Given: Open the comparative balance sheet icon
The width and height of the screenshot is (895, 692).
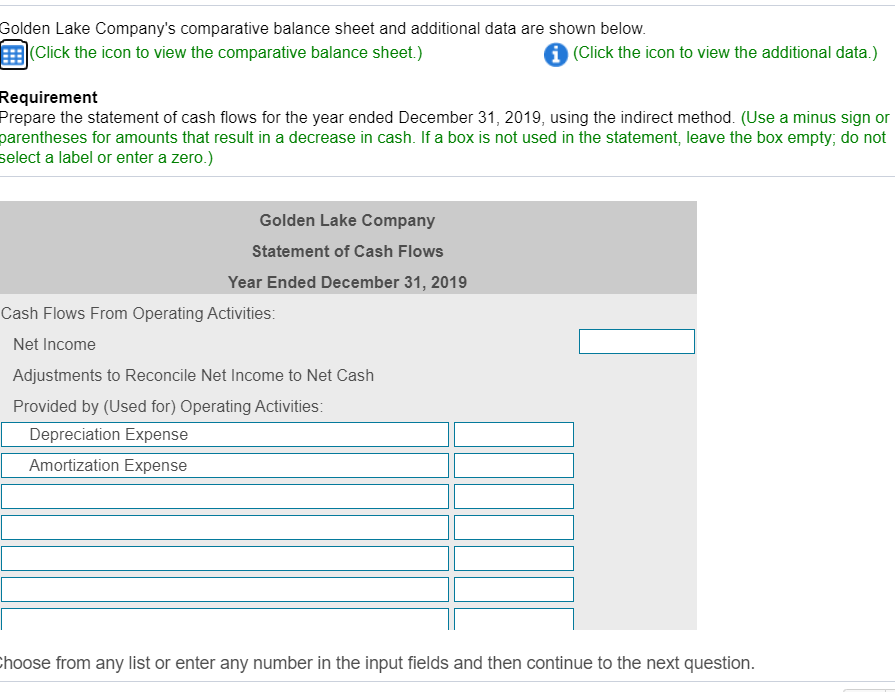Looking at the screenshot, I should point(12,52).
